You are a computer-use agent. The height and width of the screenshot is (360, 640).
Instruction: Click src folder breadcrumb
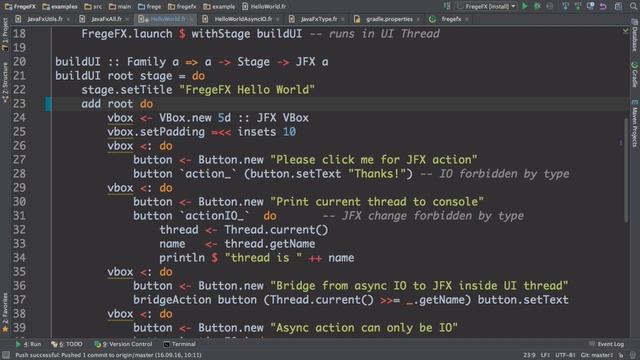point(93,7)
